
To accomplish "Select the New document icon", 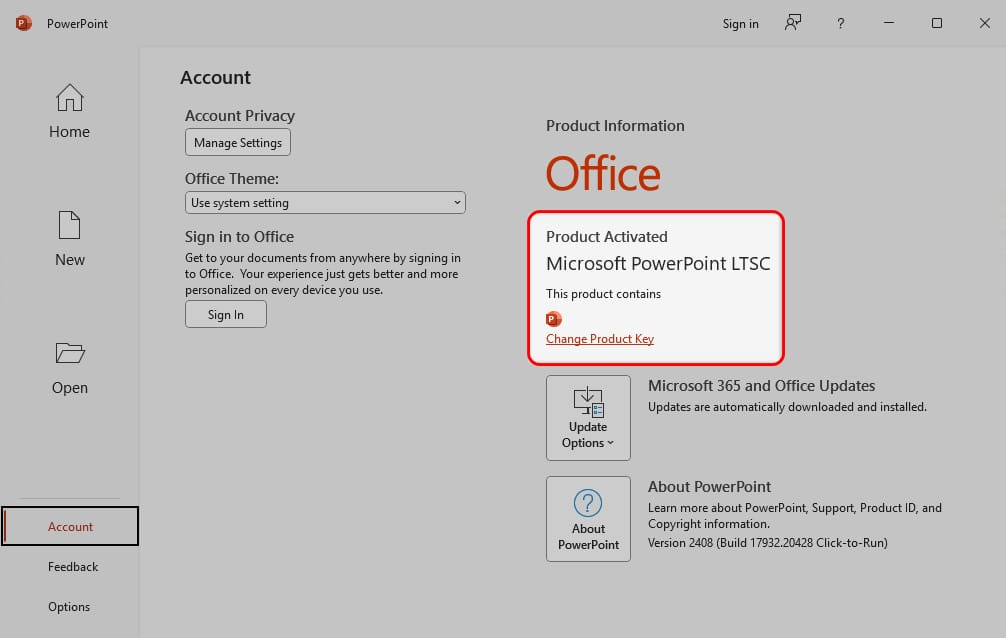I will [x=69, y=225].
